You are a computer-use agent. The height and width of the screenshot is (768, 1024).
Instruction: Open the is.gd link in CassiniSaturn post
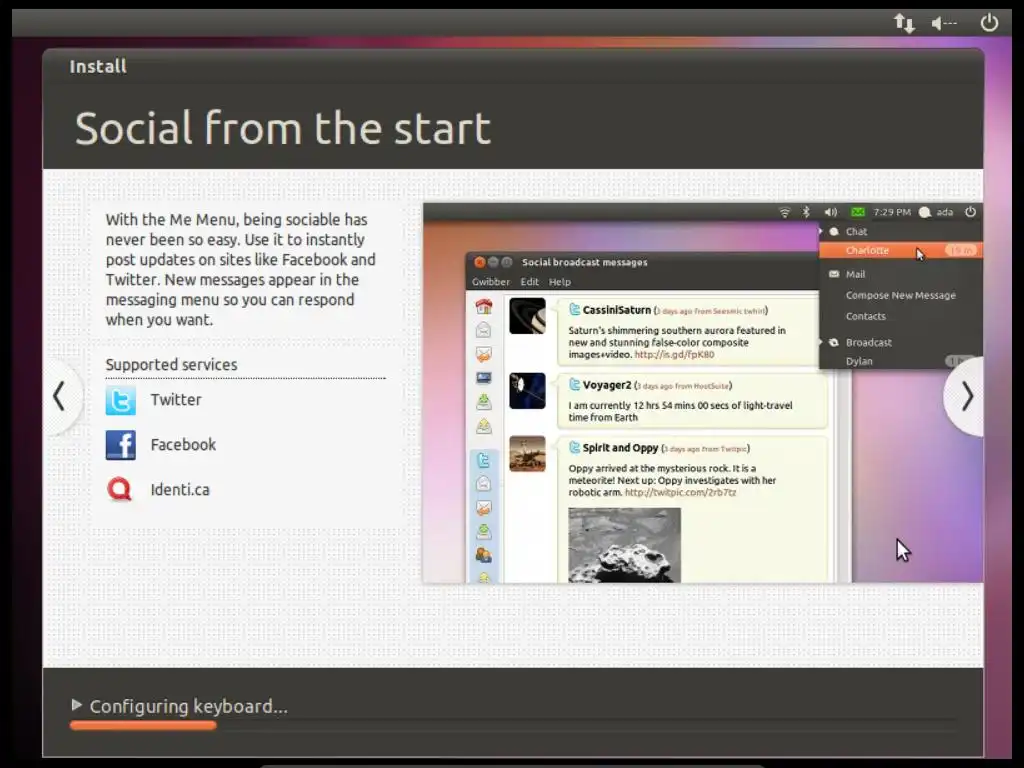[x=674, y=355]
